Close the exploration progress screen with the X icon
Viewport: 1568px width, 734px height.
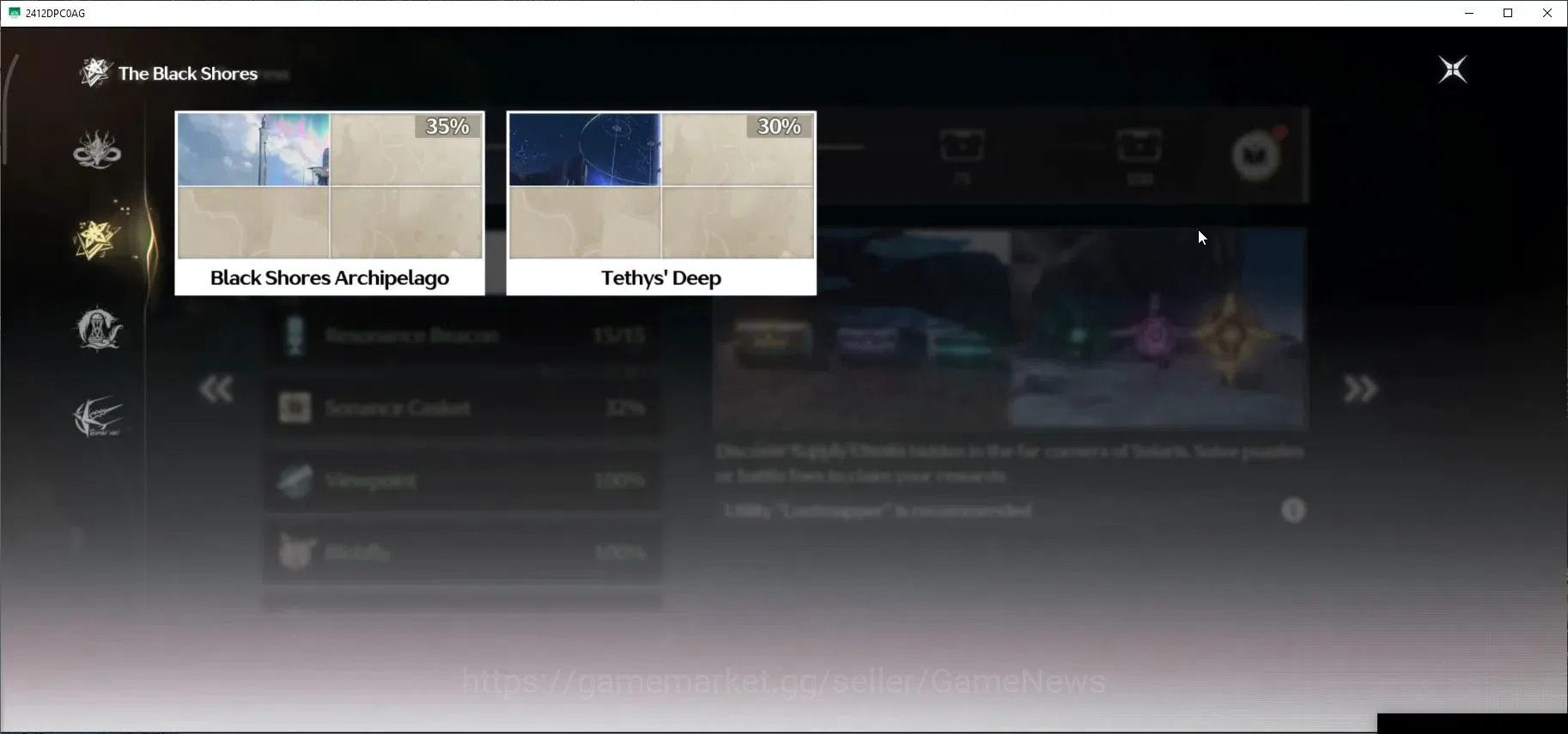point(1453,70)
